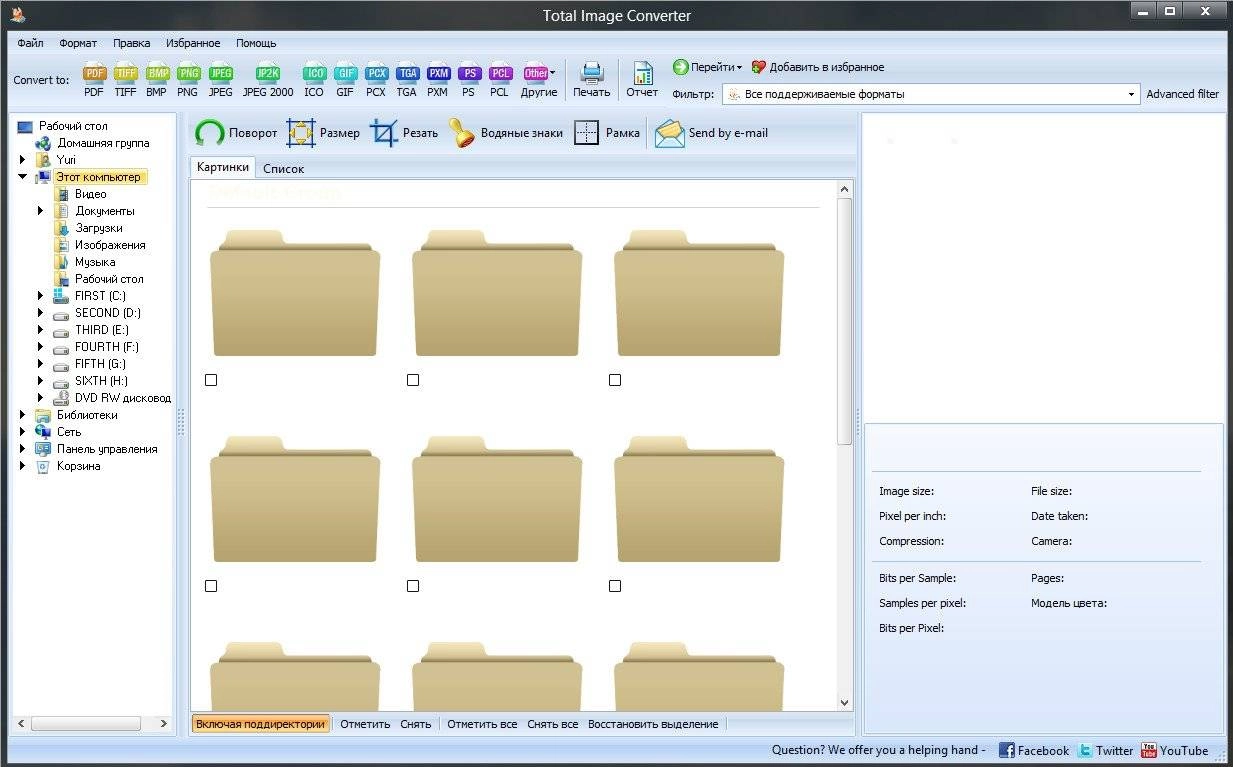This screenshot has width=1233, height=767.
Task: Click the Снять button
Action: pyautogui.click(x=416, y=723)
